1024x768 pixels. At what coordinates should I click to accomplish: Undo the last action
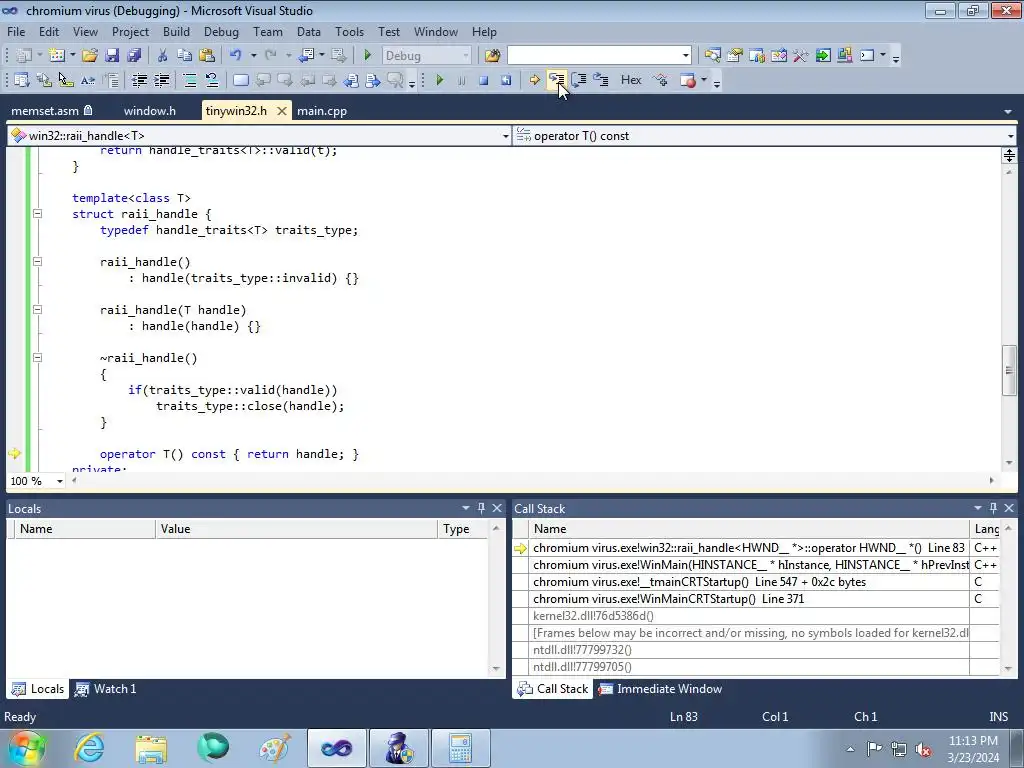[236, 56]
